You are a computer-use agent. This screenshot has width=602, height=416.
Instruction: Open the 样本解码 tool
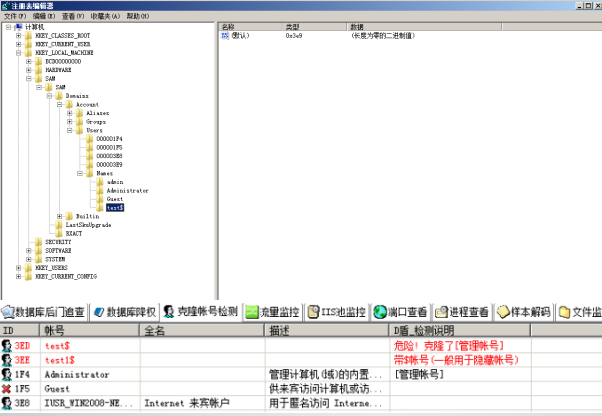click(524, 312)
